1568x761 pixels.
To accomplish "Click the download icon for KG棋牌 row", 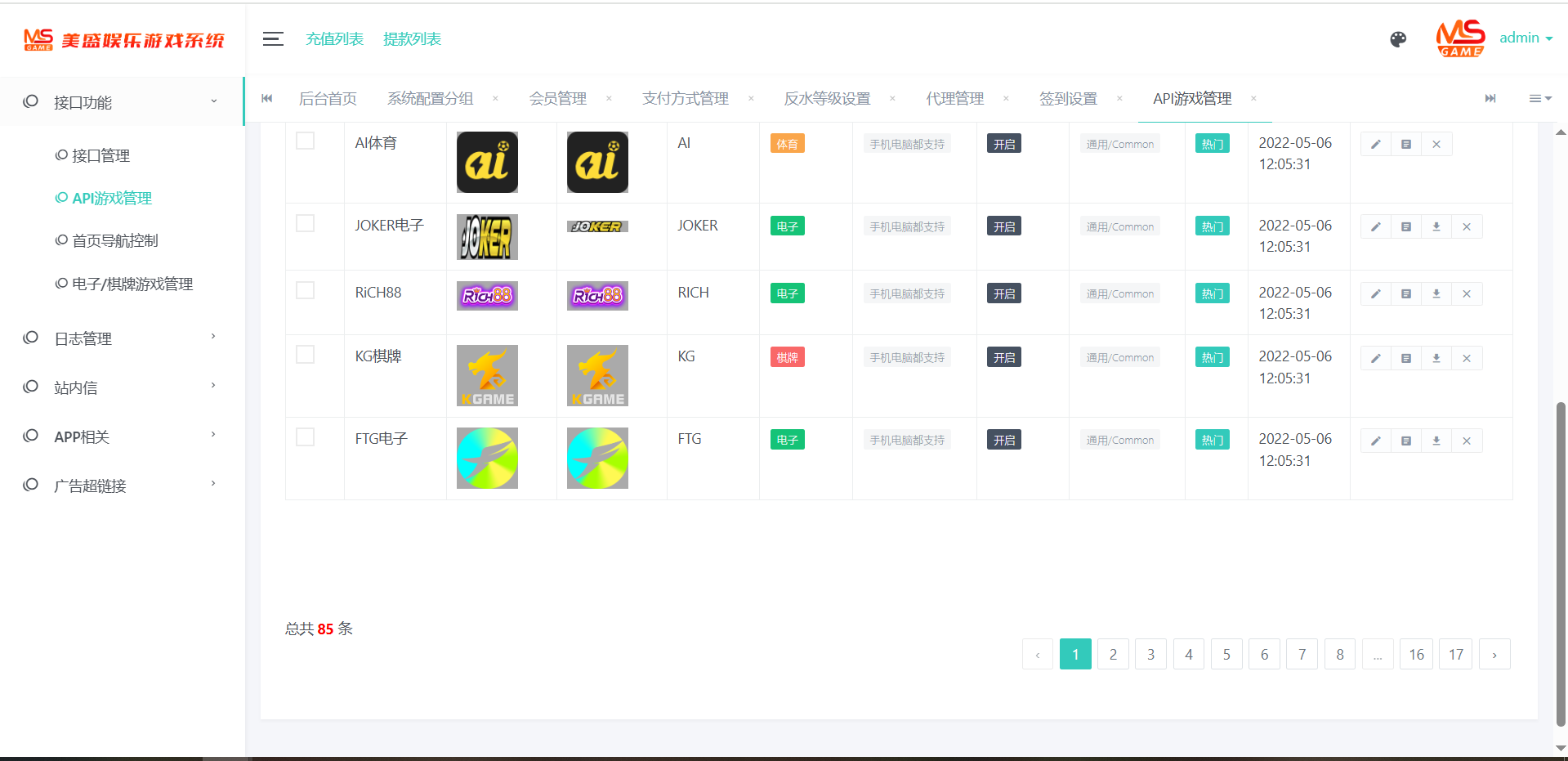I will pos(1436,358).
